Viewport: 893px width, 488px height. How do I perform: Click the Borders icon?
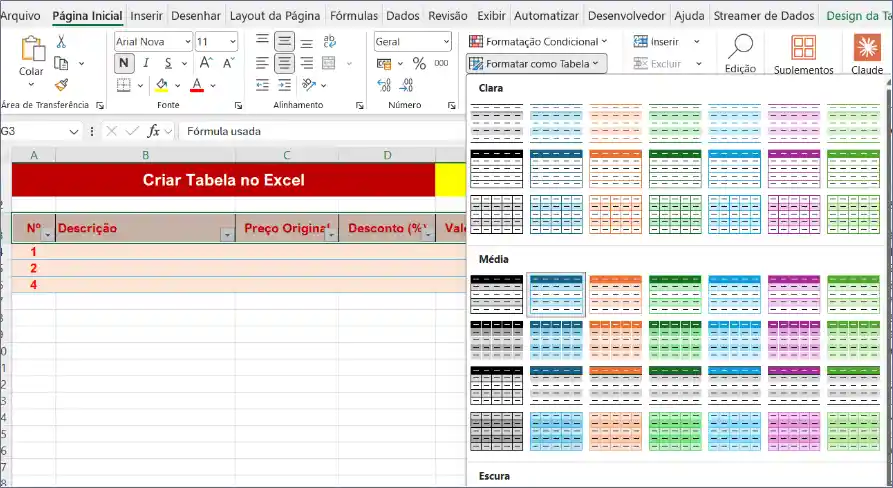[x=124, y=85]
